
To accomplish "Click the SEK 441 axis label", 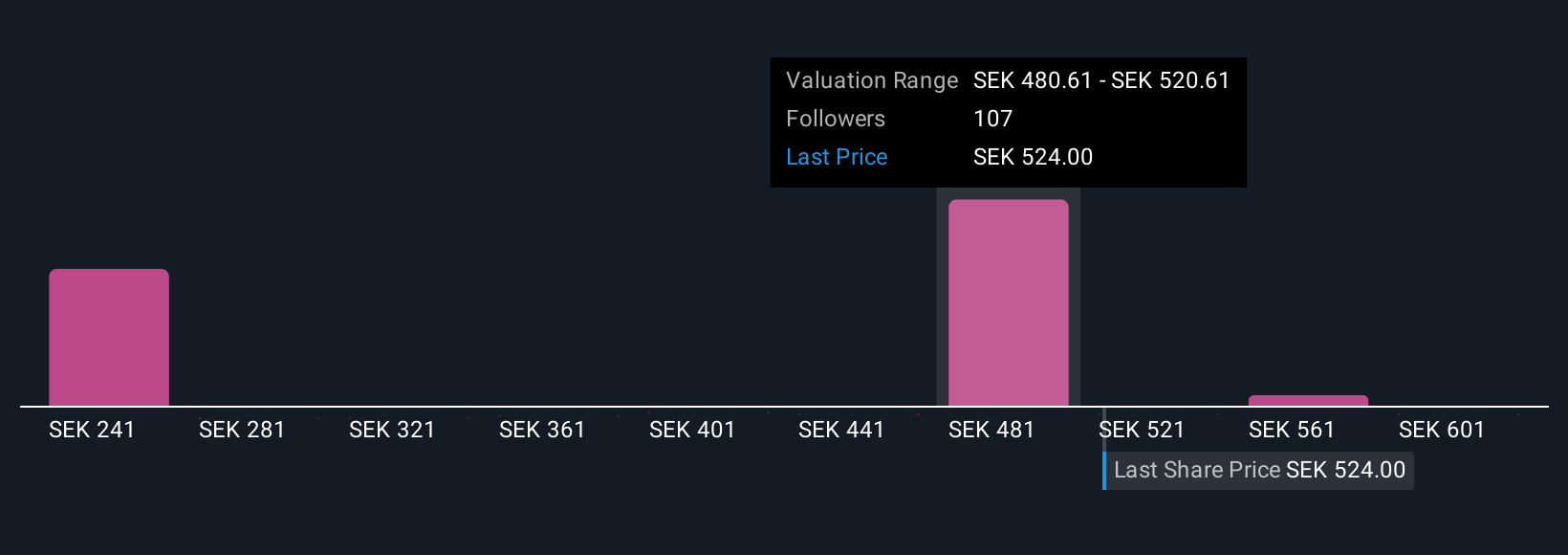I will tap(841, 431).
